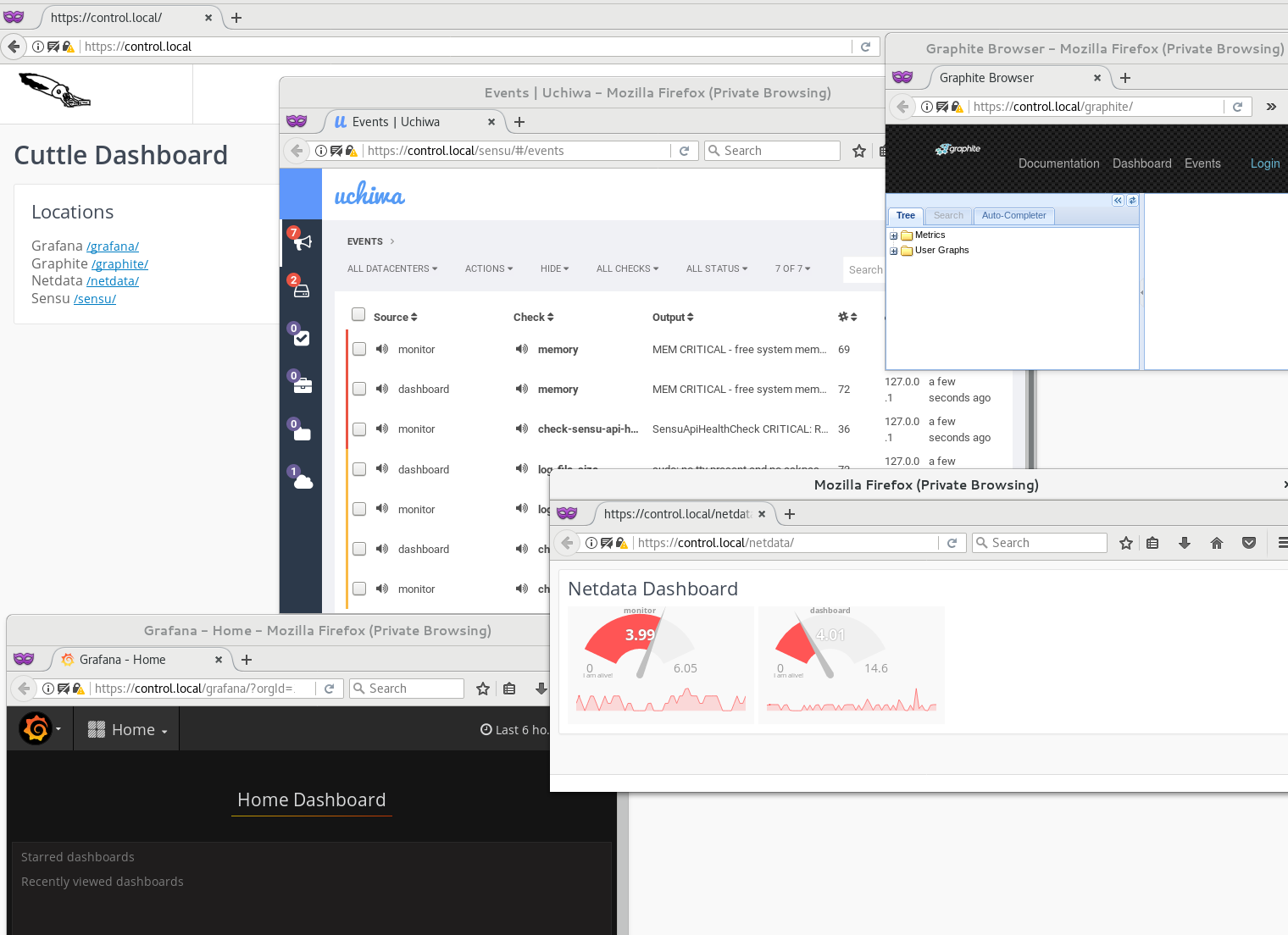
Task: Open the /grafana/ link on Cuttle Dashboard
Action: click(113, 246)
